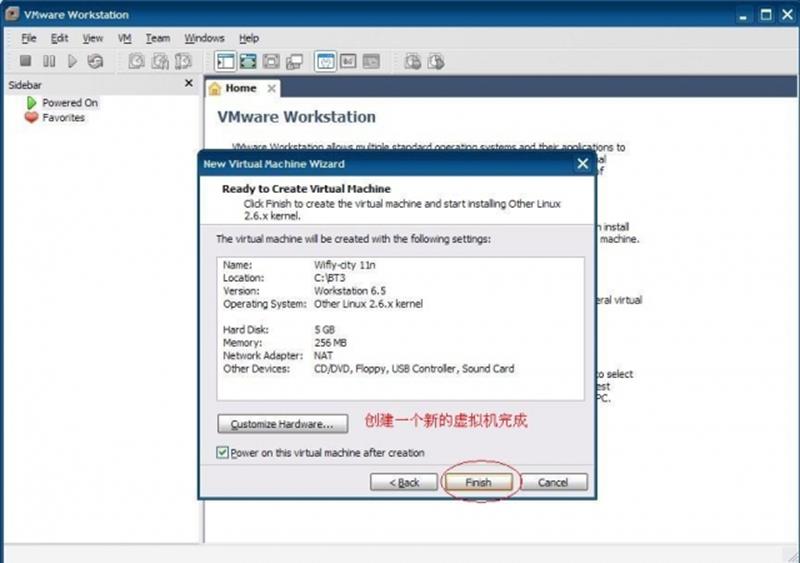Click the Cancel button

pyautogui.click(x=553, y=482)
